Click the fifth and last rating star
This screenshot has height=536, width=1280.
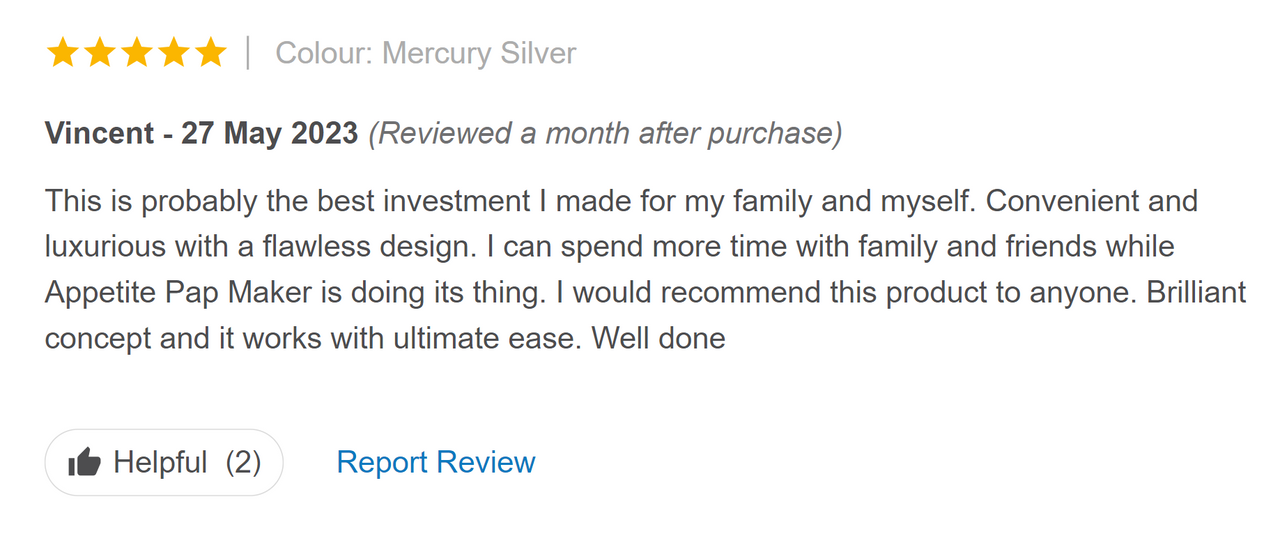(x=210, y=53)
